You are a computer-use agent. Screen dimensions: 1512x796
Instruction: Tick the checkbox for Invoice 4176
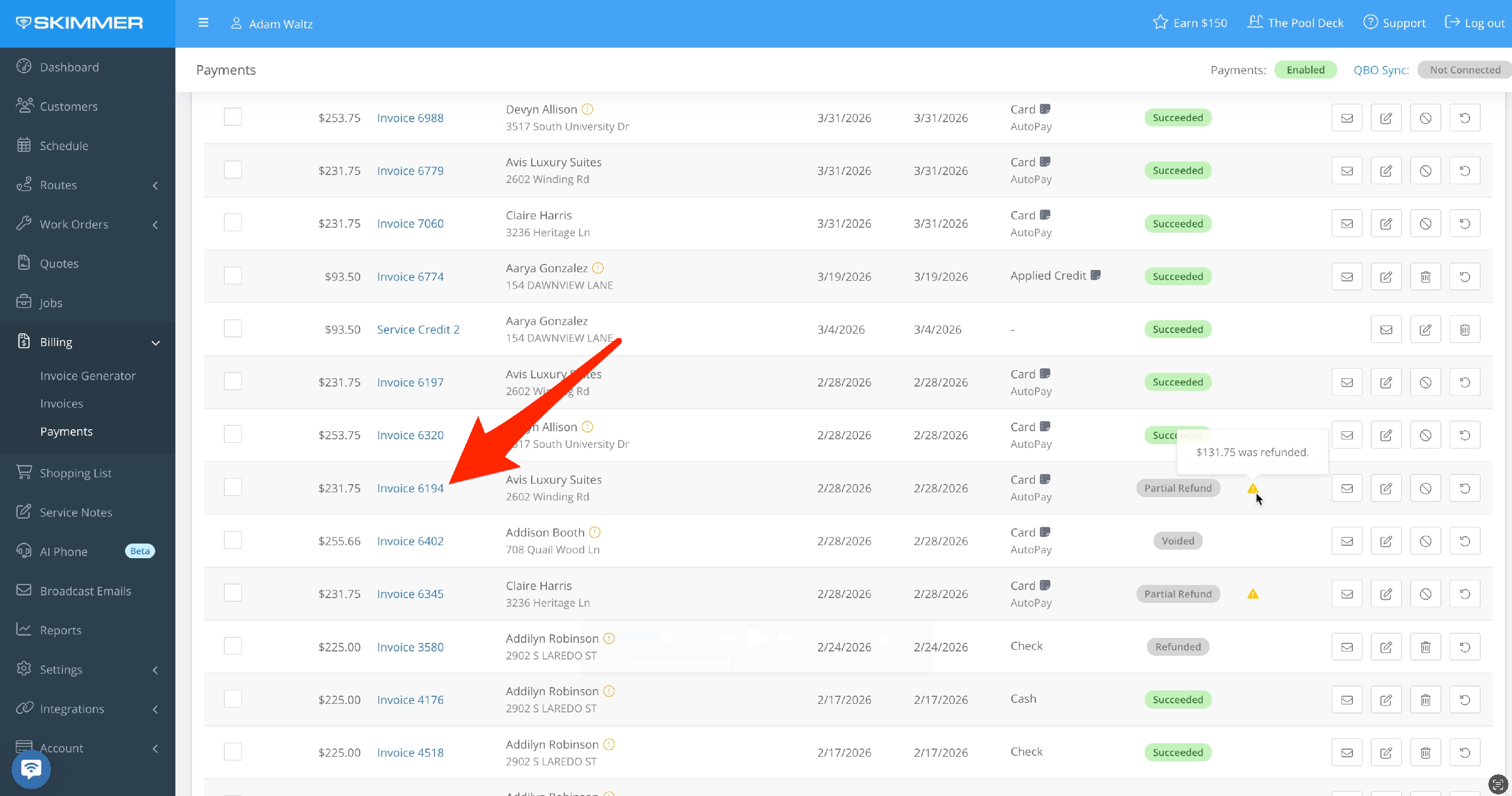pos(232,699)
